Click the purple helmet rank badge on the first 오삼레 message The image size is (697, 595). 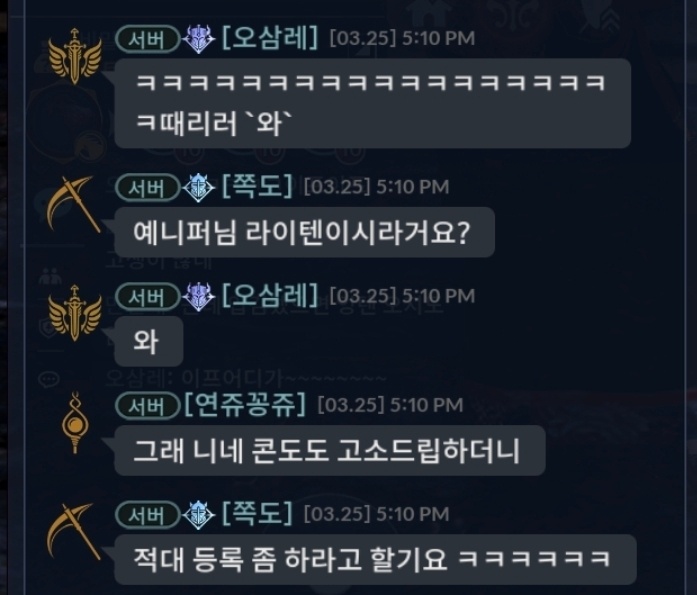(x=199, y=39)
